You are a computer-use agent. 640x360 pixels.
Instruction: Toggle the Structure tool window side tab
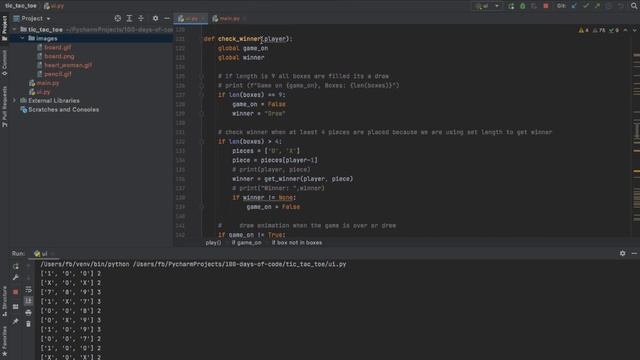point(4,301)
